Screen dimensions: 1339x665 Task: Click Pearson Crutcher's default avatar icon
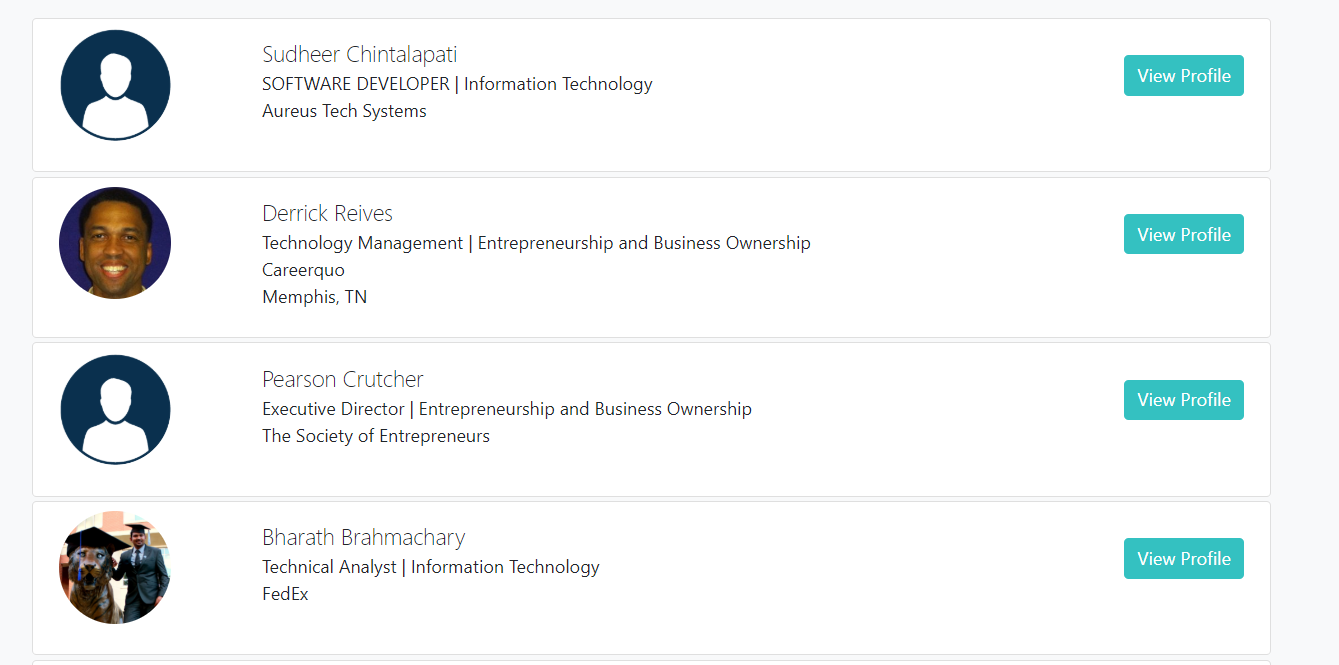tap(115, 410)
